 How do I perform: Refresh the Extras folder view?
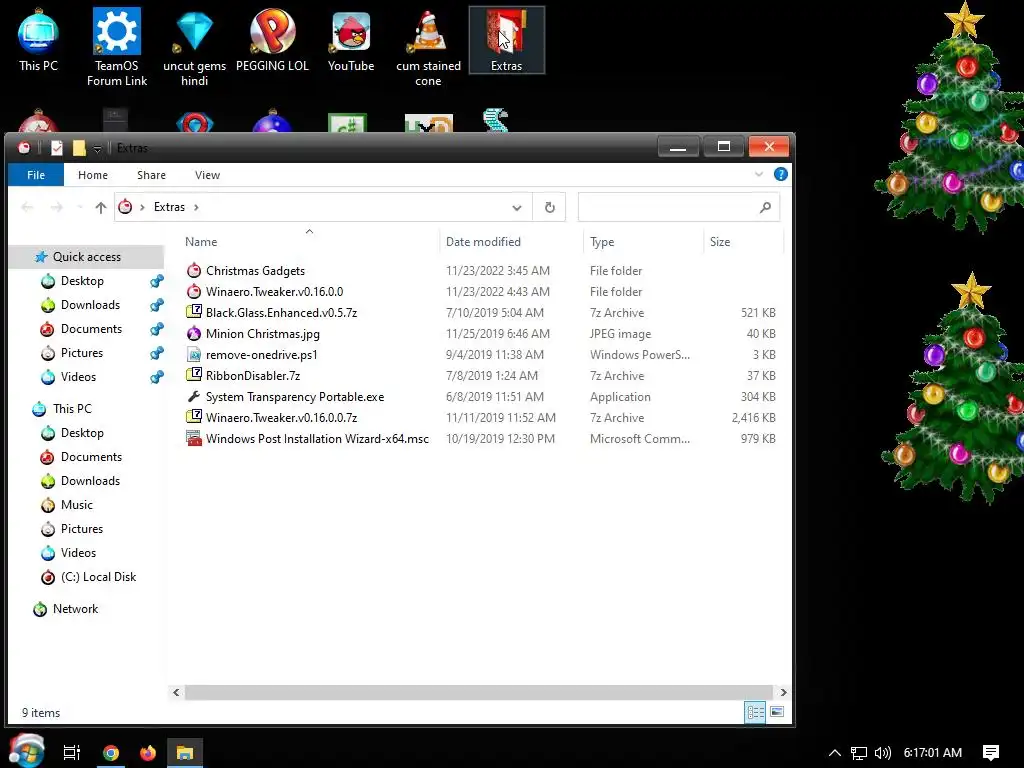point(550,207)
